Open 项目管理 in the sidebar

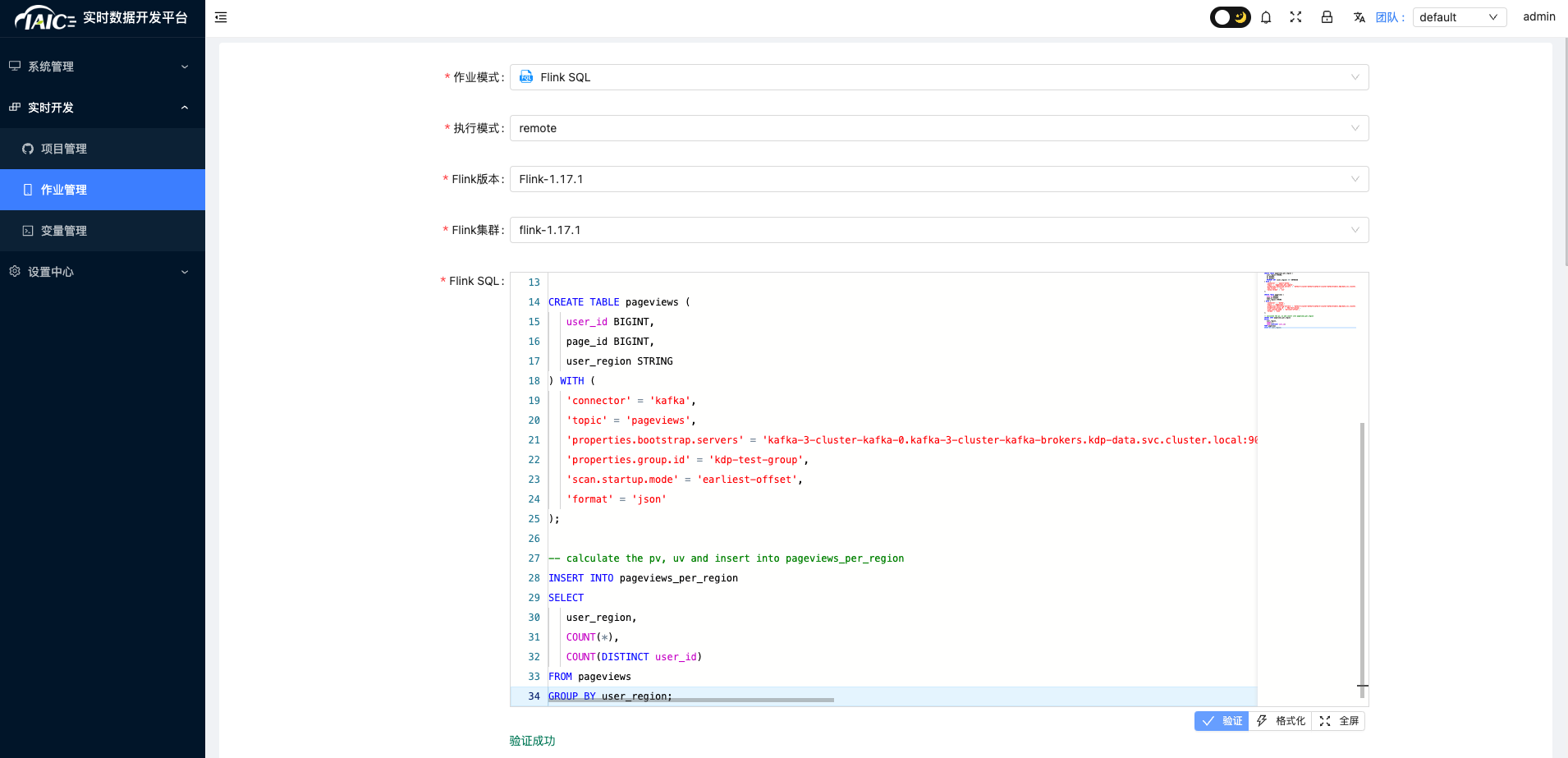(103, 149)
